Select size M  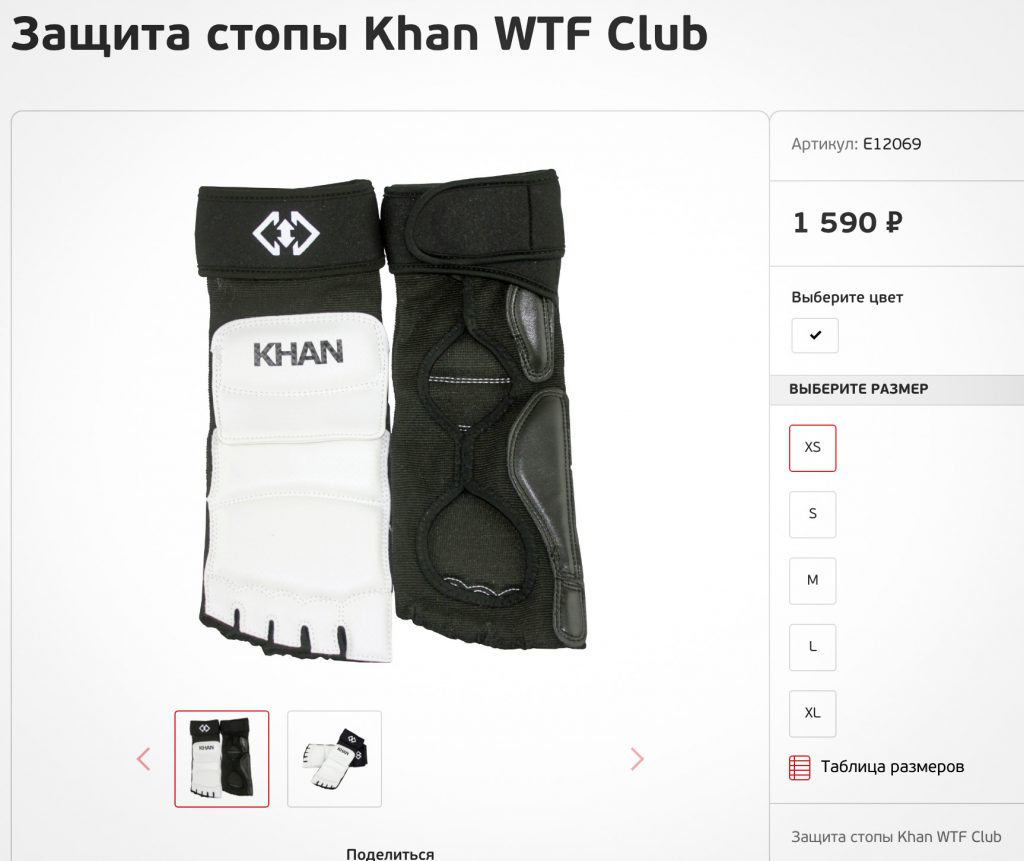coord(812,581)
